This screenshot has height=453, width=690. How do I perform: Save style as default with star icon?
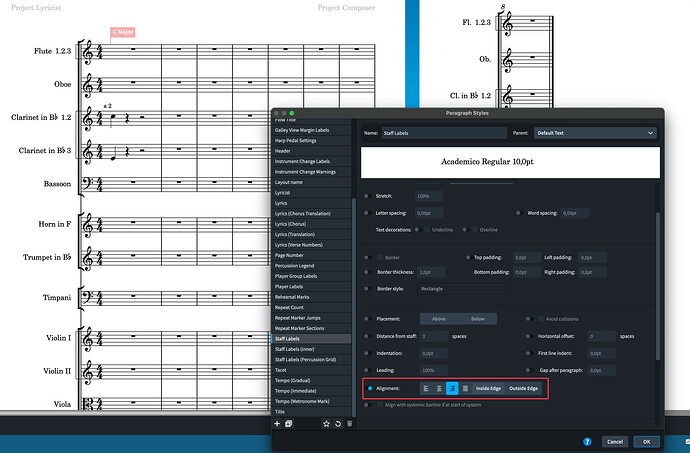point(326,424)
